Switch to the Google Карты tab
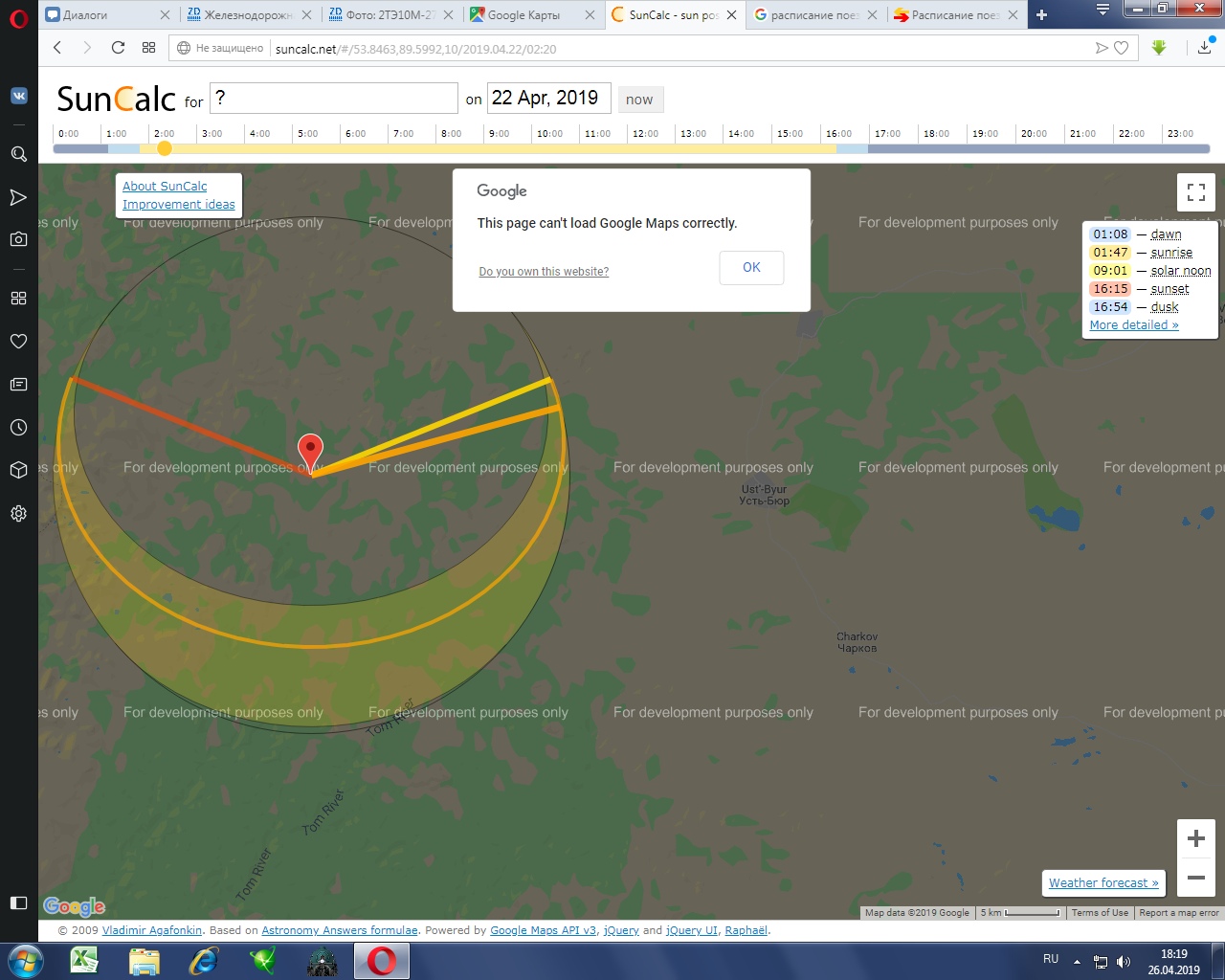Screen dimensions: 1225x980 point(523,15)
